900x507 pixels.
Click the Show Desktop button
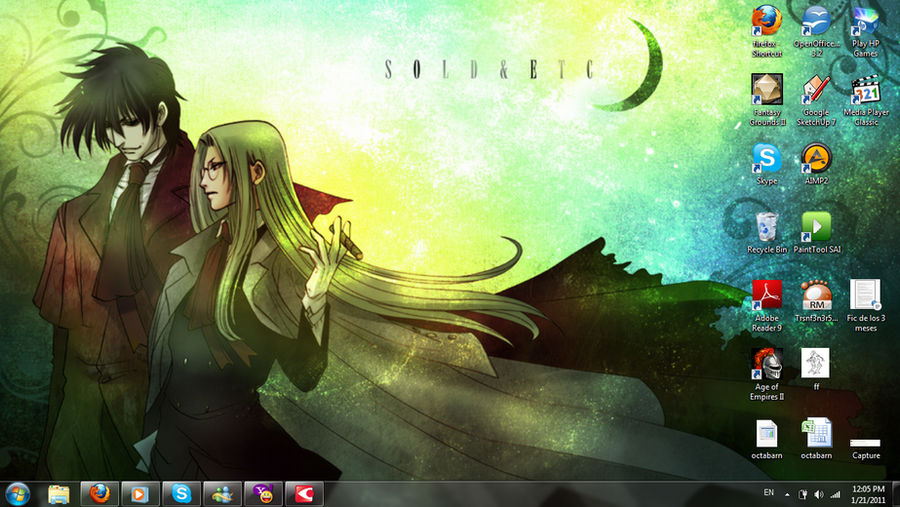point(896,494)
